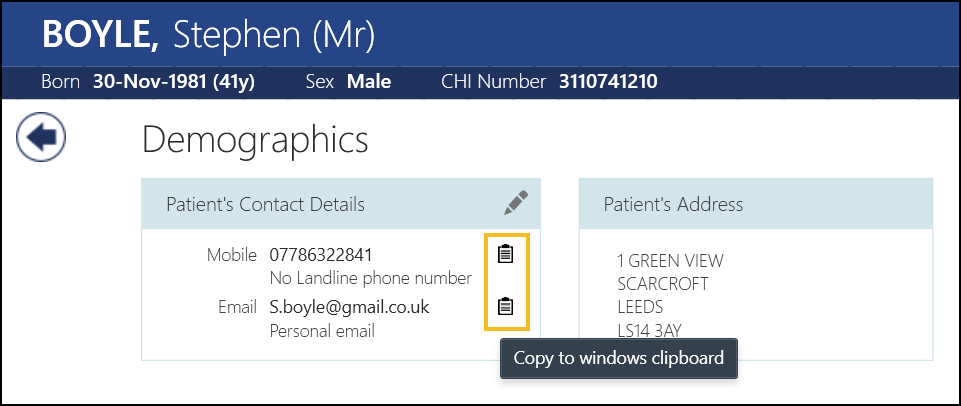Click the Mobile field label
961x406 pixels.
pyautogui.click(x=232, y=255)
